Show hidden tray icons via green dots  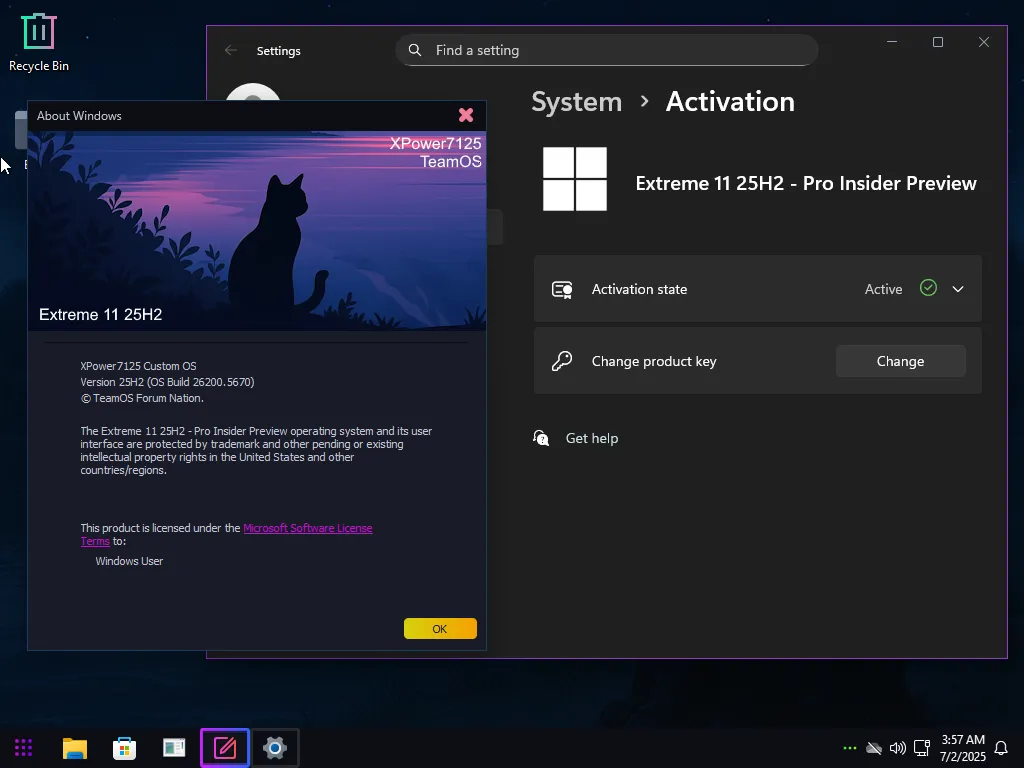coord(849,748)
